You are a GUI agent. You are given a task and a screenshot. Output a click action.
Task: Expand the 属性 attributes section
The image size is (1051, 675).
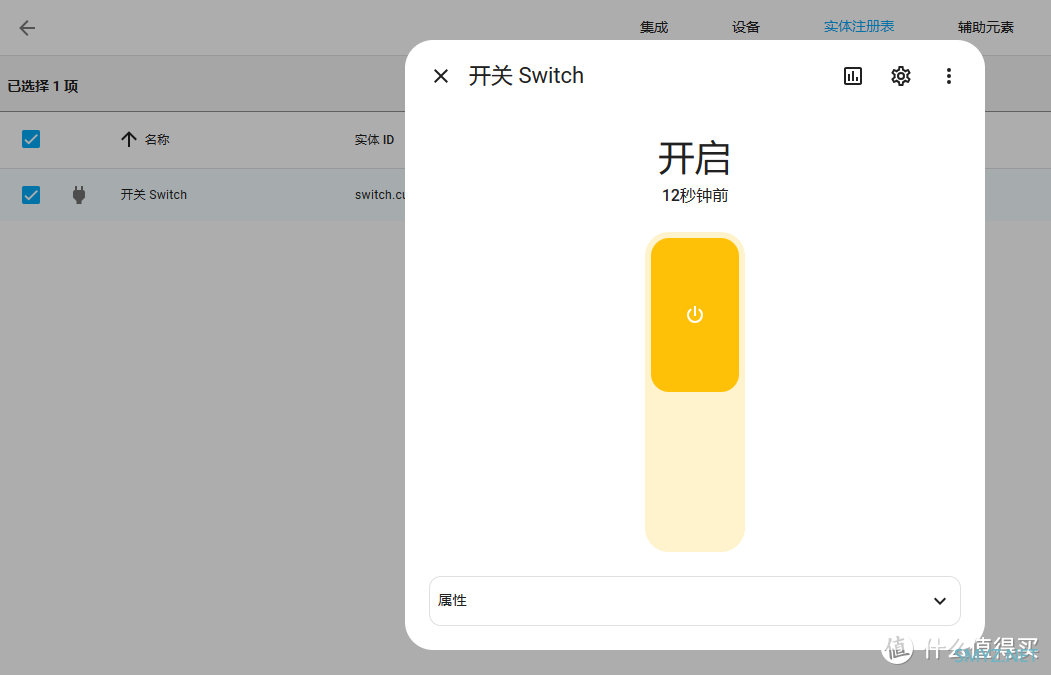pyautogui.click(x=694, y=601)
